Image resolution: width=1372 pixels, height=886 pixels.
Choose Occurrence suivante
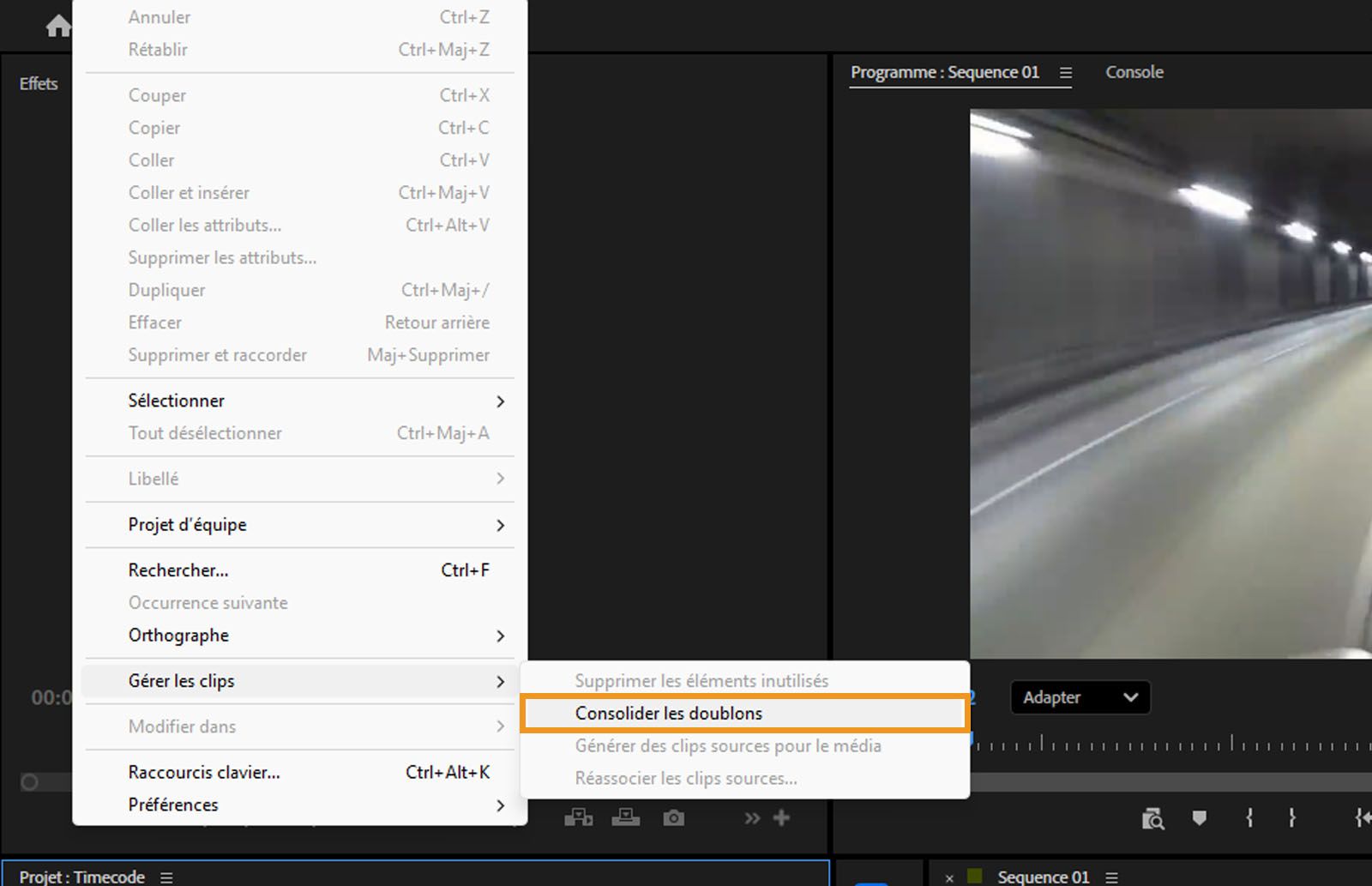pyautogui.click(x=300, y=603)
